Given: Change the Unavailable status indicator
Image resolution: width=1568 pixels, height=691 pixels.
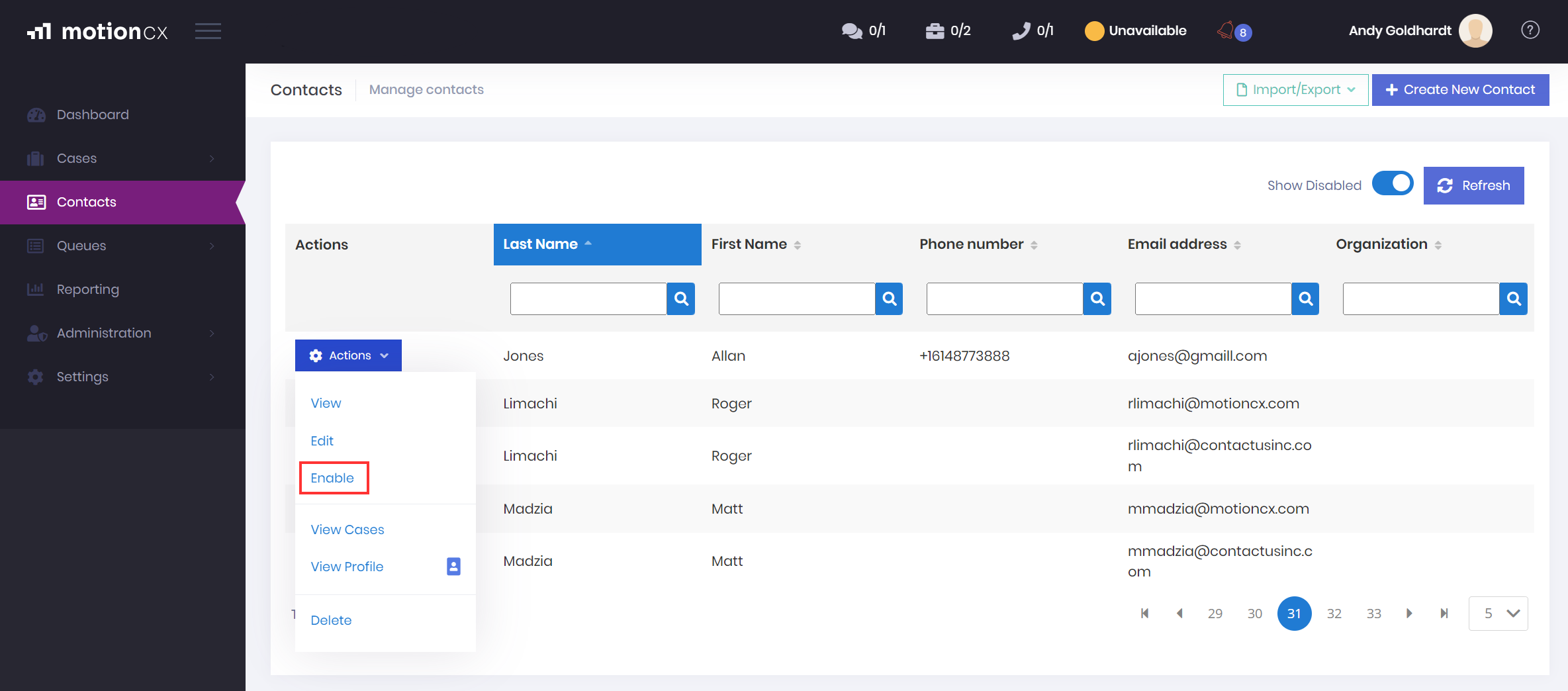Looking at the screenshot, I should (1135, 30).
